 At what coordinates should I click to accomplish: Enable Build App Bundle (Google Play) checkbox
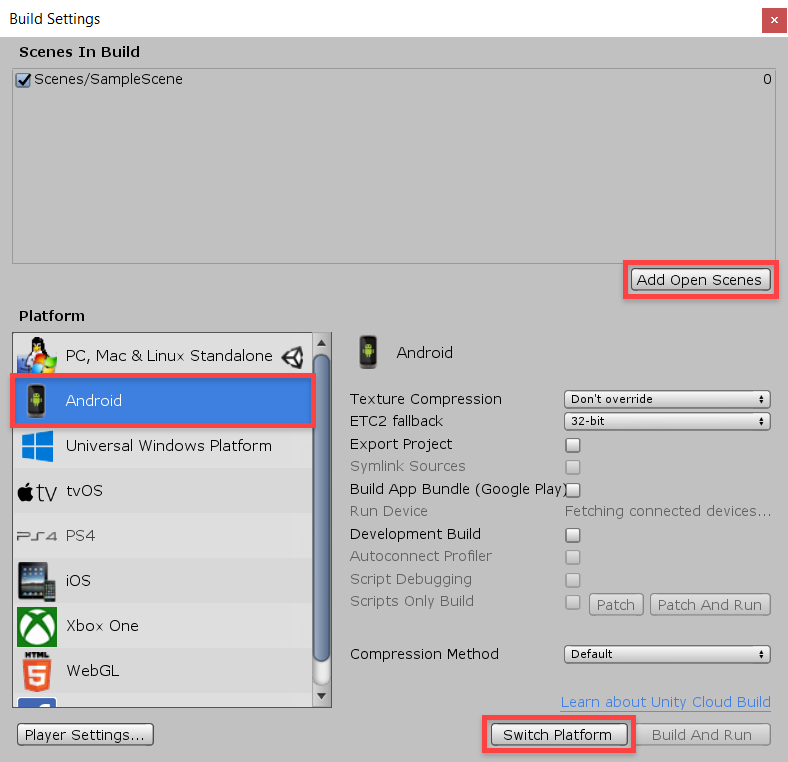coord(573,490)
